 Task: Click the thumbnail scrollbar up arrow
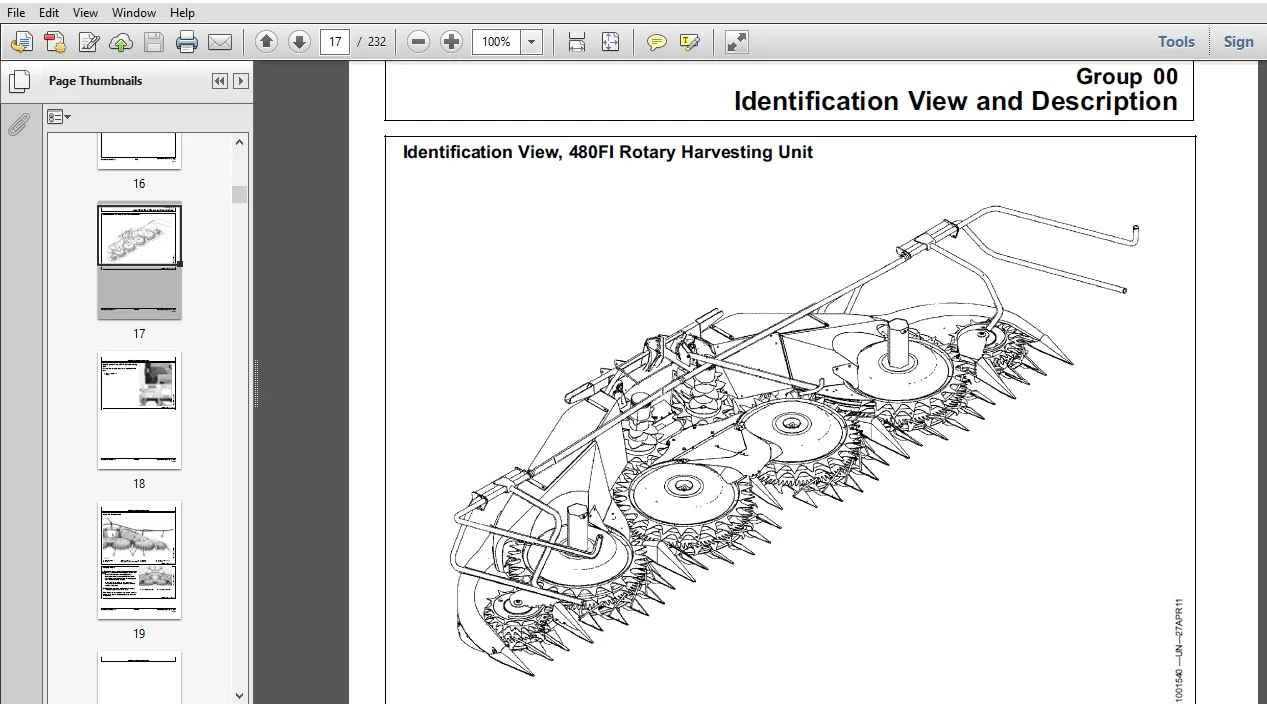point(240,142)
